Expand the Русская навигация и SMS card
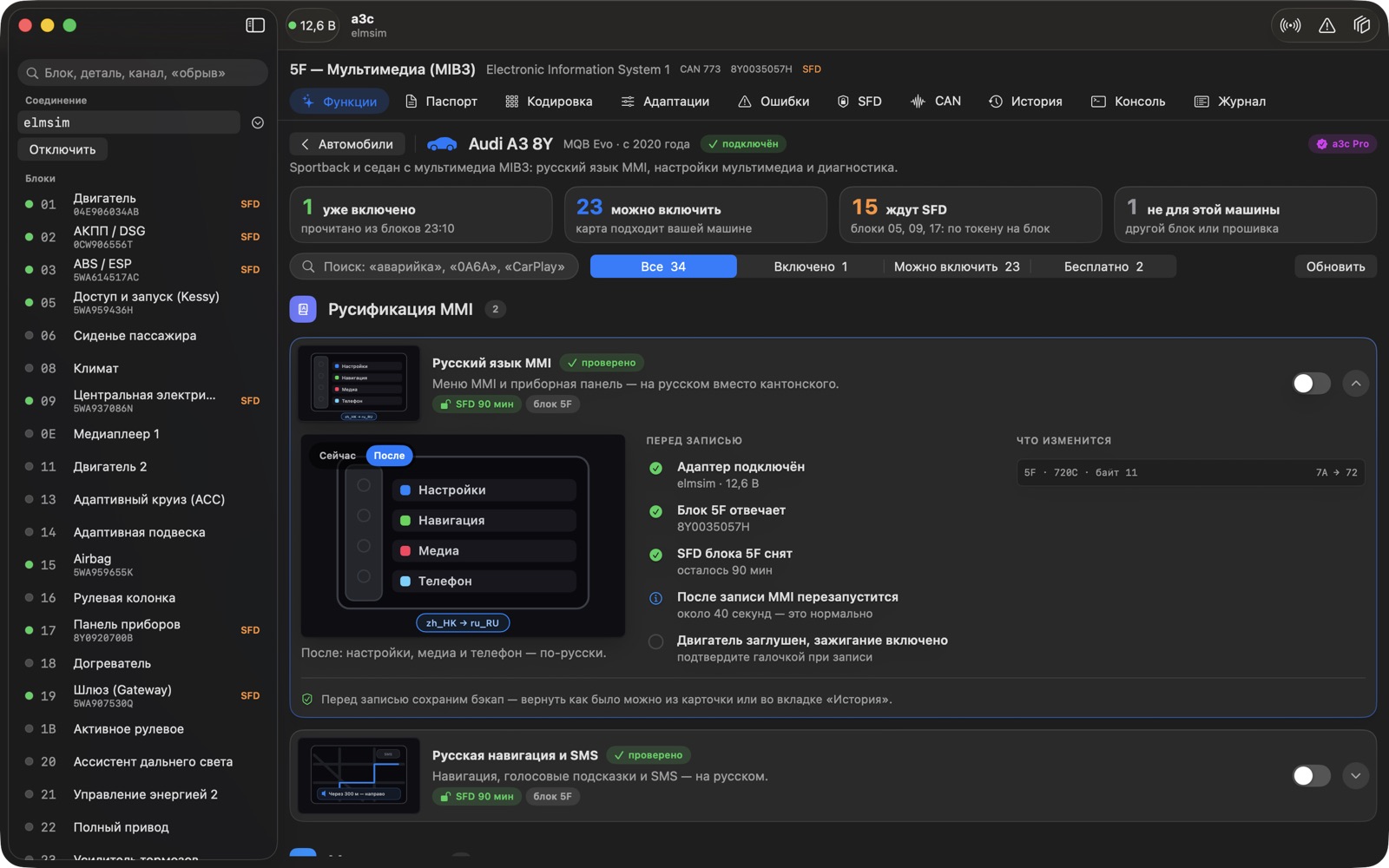This screenshot has width=1389, height=868. point(1356,776)
